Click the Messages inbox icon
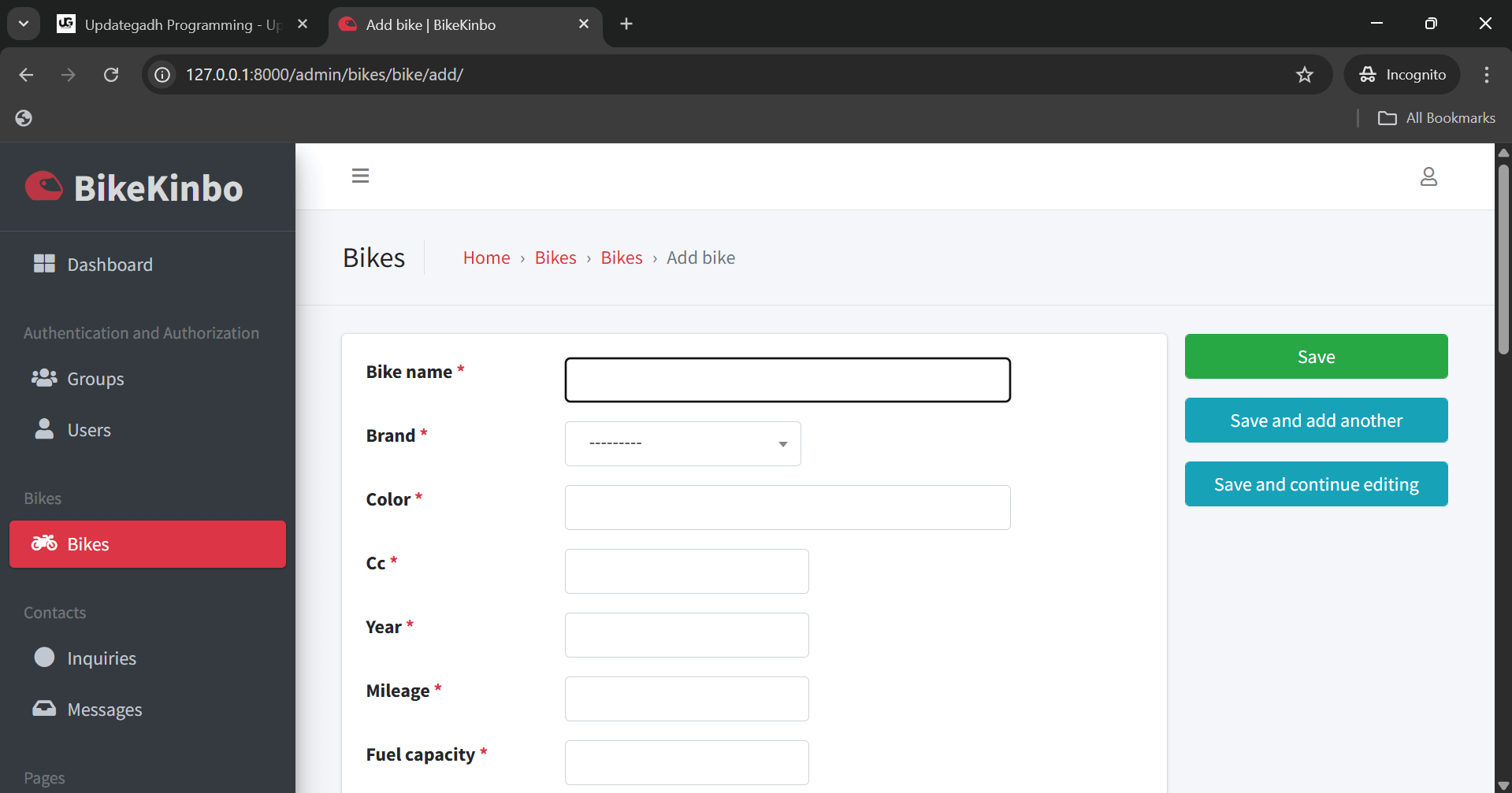The height and width of the screenshot is (793, 1512). (x=44, y=708)
